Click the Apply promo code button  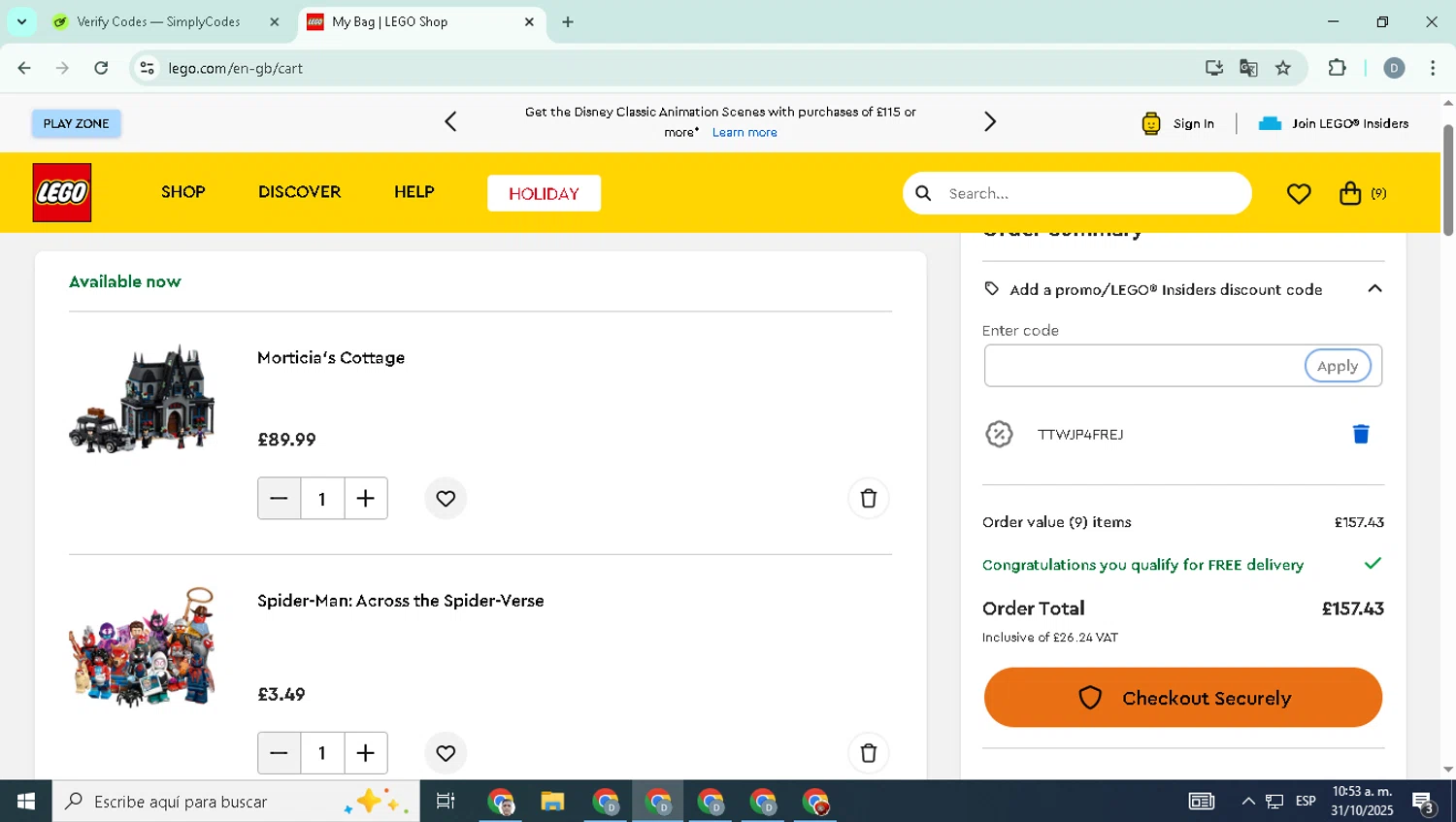[1338, 366]
